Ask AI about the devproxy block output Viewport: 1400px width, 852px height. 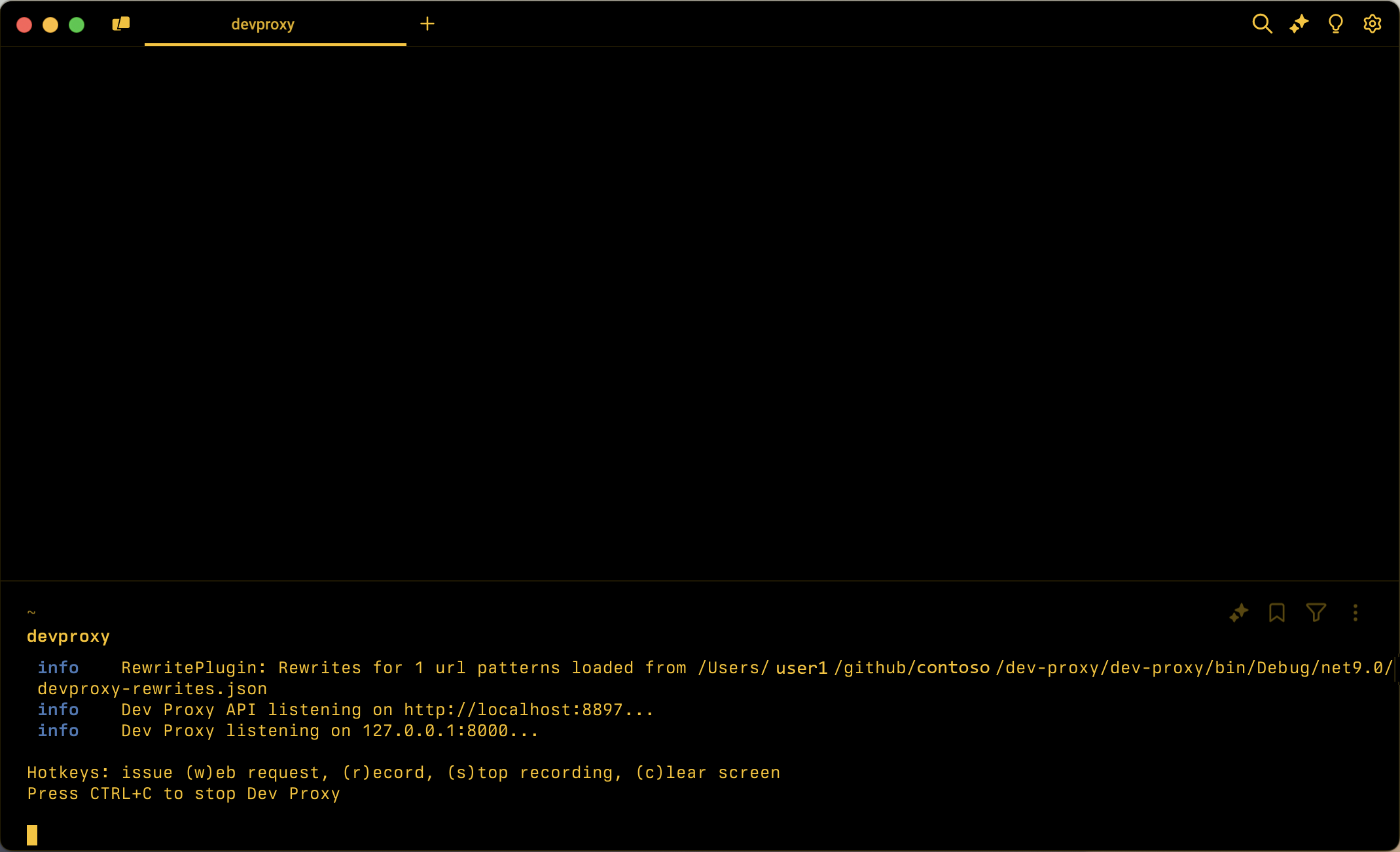pos(1239,613)
